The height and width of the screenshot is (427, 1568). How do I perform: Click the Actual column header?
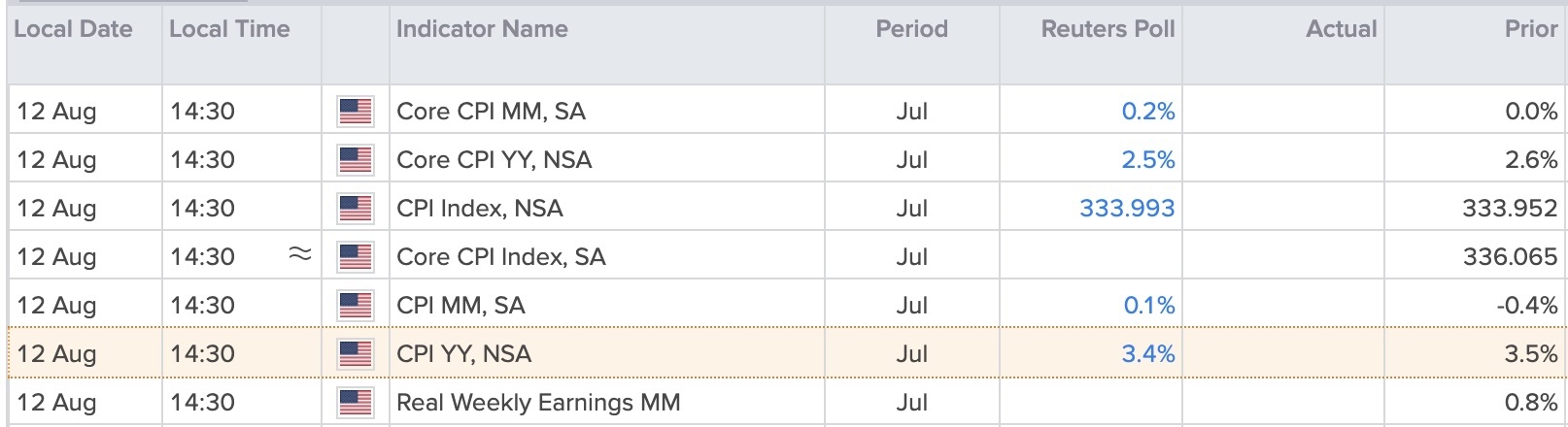click(x=1342, y=29)
